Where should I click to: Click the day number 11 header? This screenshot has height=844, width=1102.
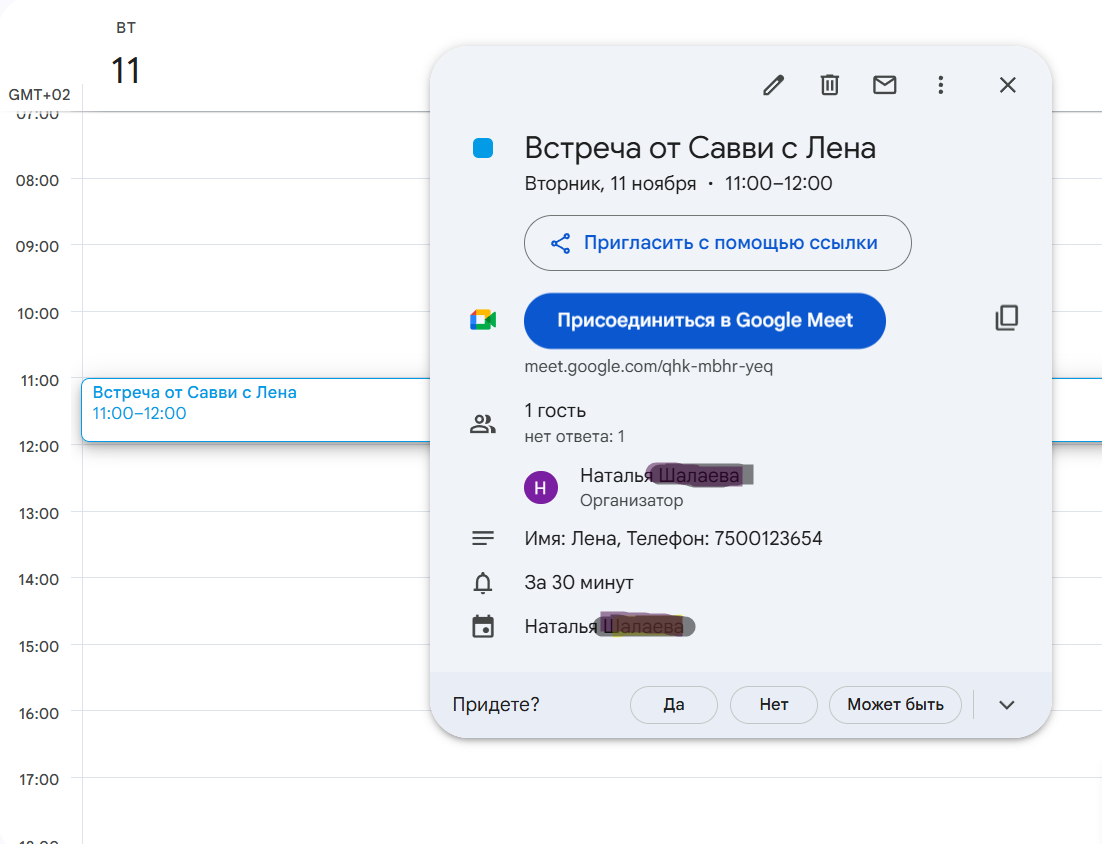point(126,70)
